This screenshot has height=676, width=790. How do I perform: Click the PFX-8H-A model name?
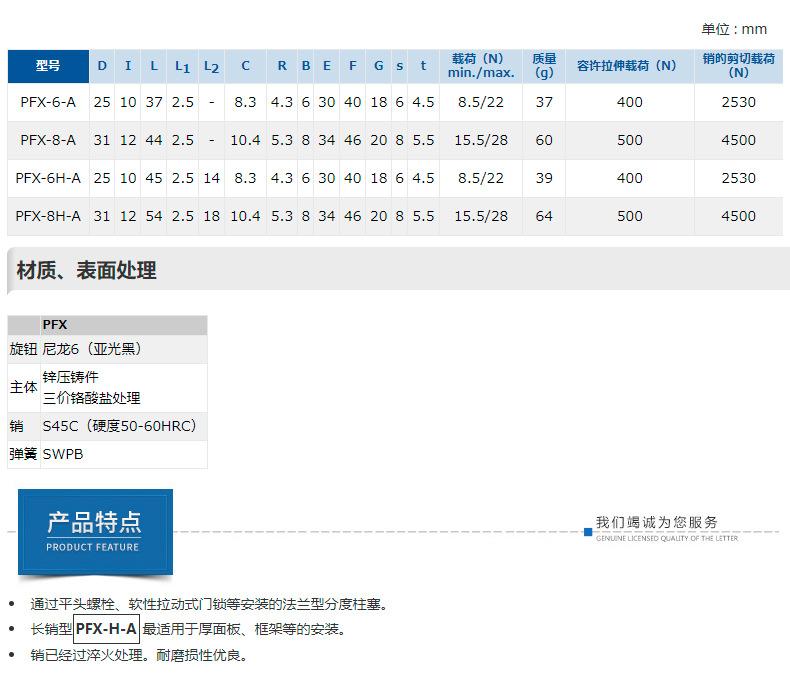point(48,216)
